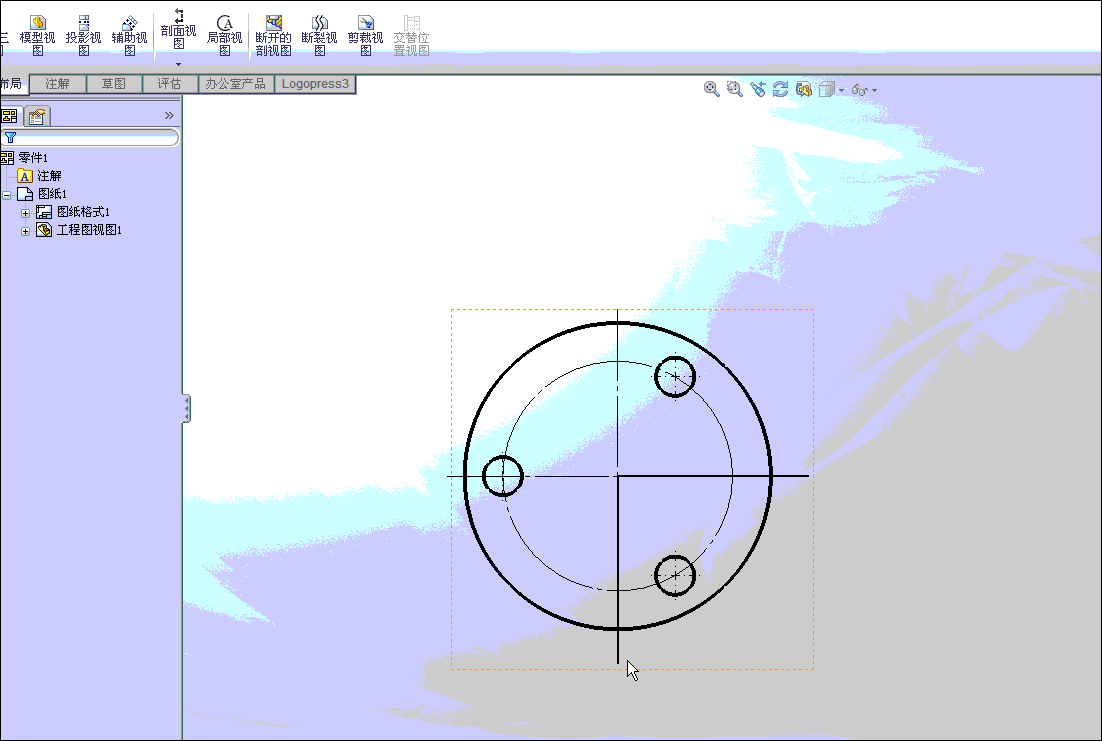Click the 3D Drawing View icon
The image size is (1102, 741).
[x=804, y=89]
